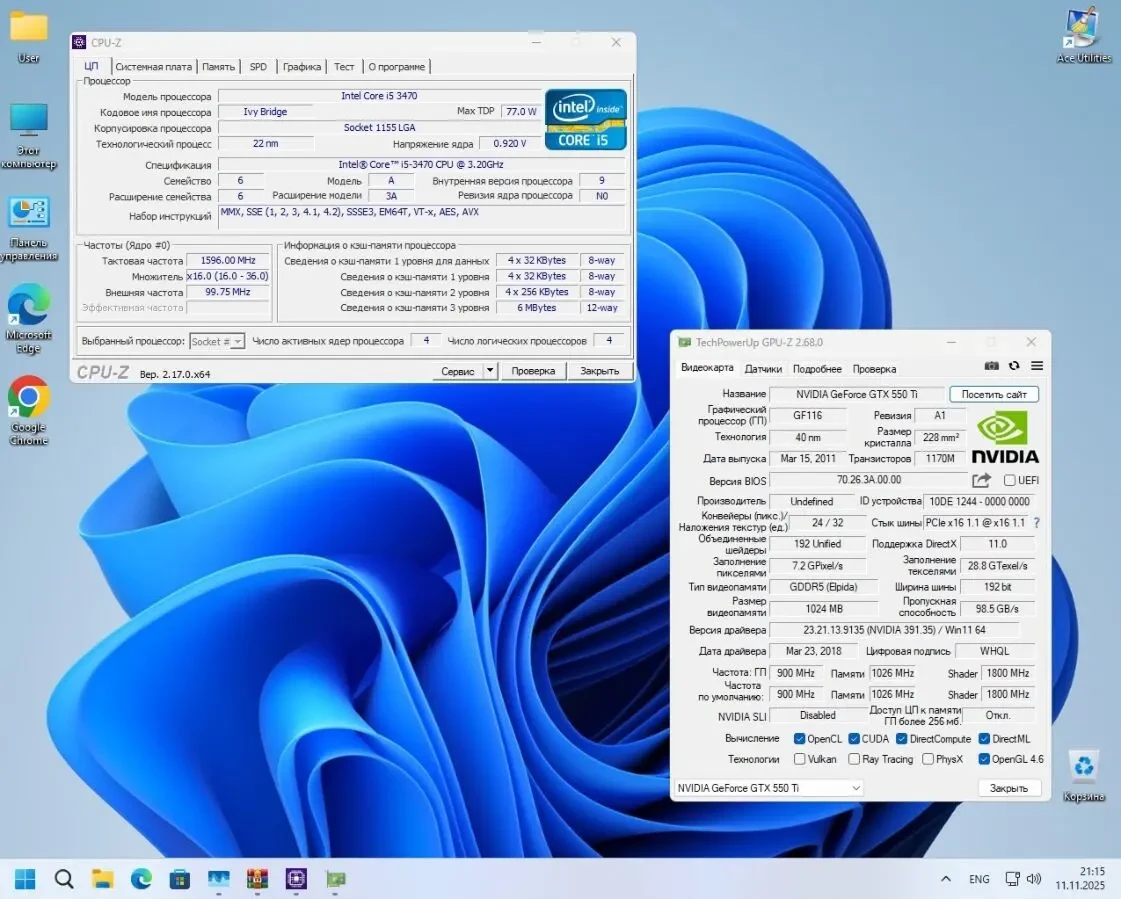Click the WinRAR taskbar icon
This screenshot has height=899, width=1121.
[257, 878]
